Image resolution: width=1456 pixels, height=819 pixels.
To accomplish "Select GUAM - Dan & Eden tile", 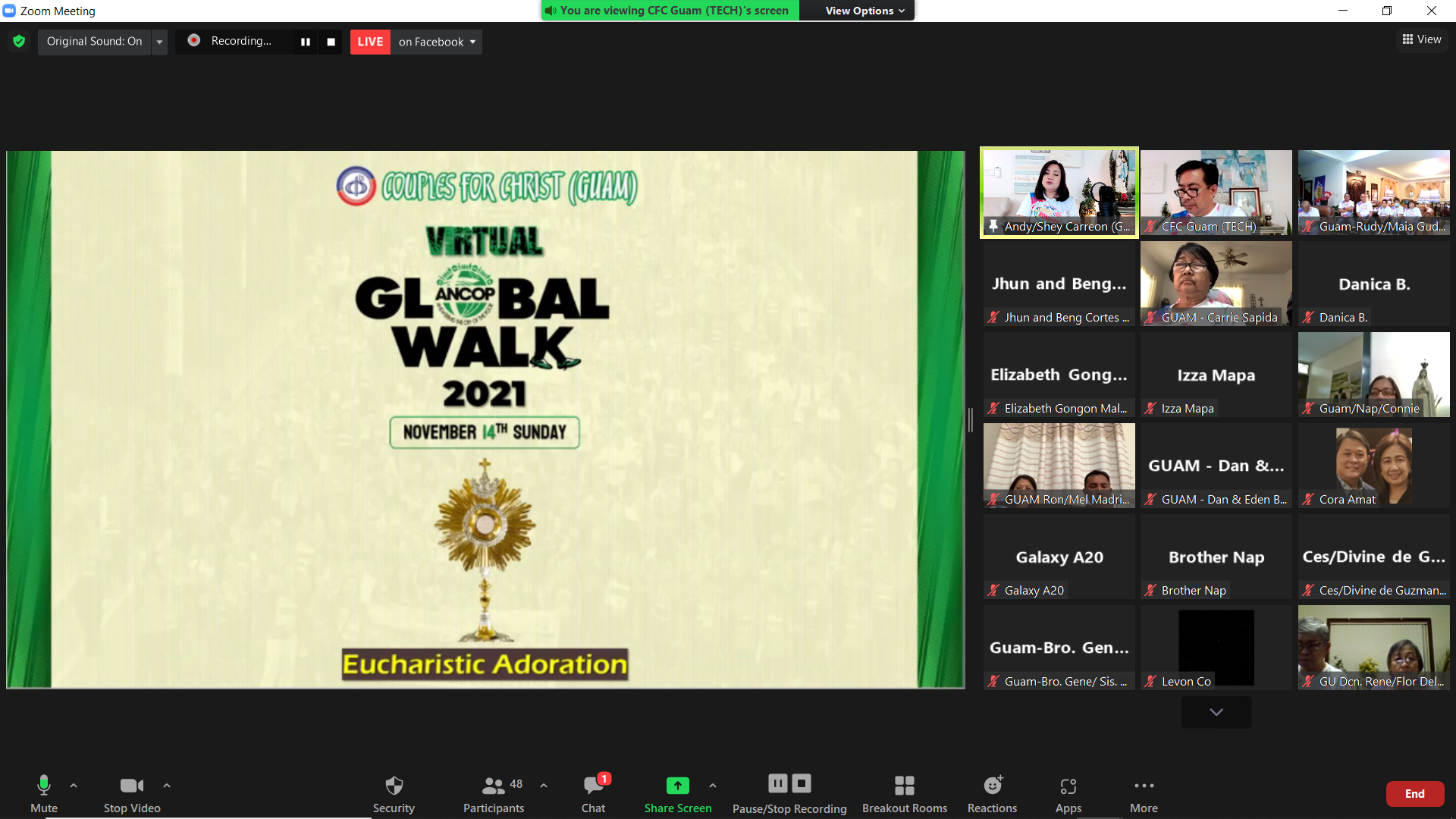I will tap(1216, 466).
